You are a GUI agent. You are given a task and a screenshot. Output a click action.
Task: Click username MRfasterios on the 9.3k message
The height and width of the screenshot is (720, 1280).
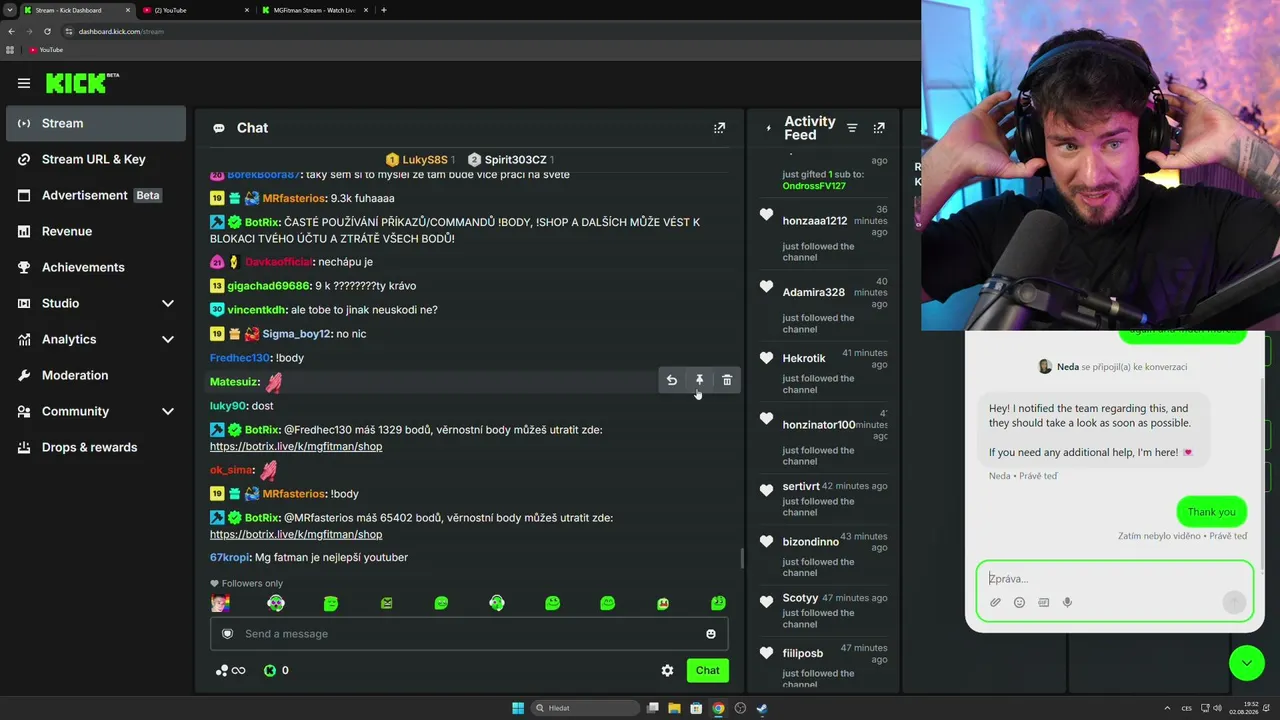pos(294,198)
